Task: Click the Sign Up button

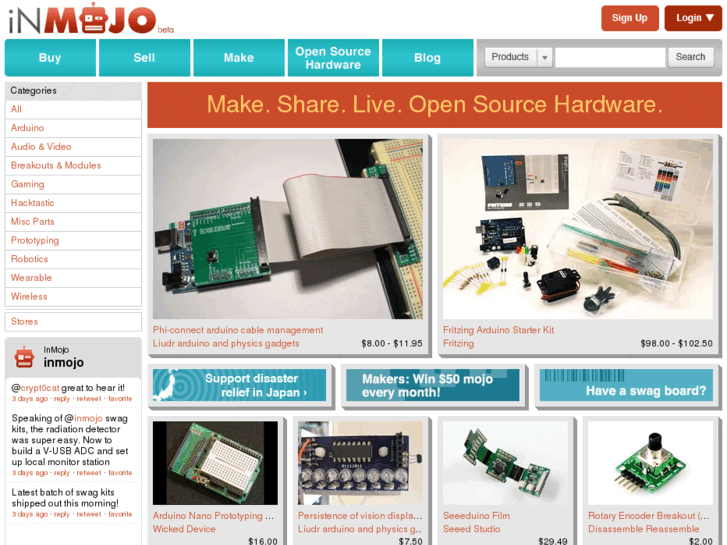Action: click(630, 18)
